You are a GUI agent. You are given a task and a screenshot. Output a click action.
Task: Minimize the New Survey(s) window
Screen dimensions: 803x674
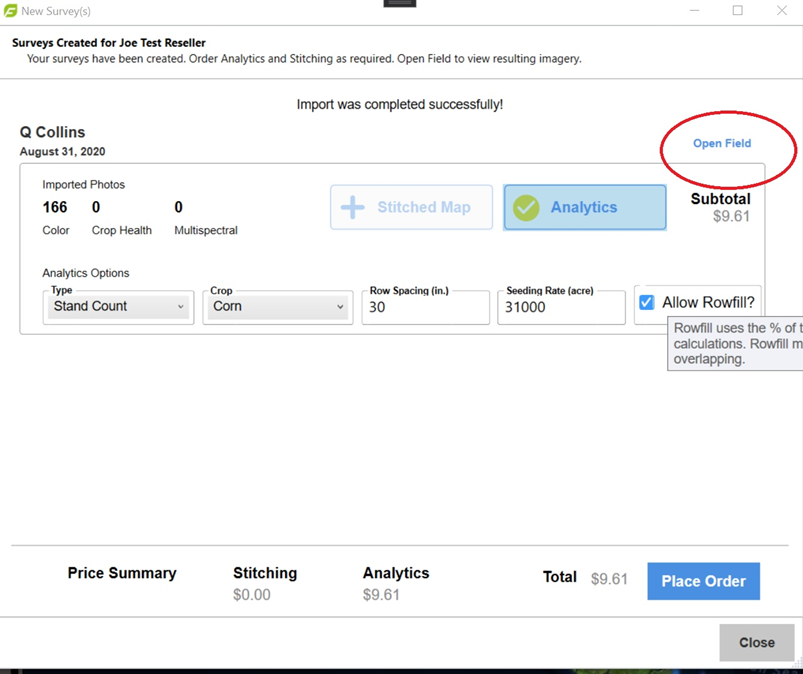coord(692,11)
